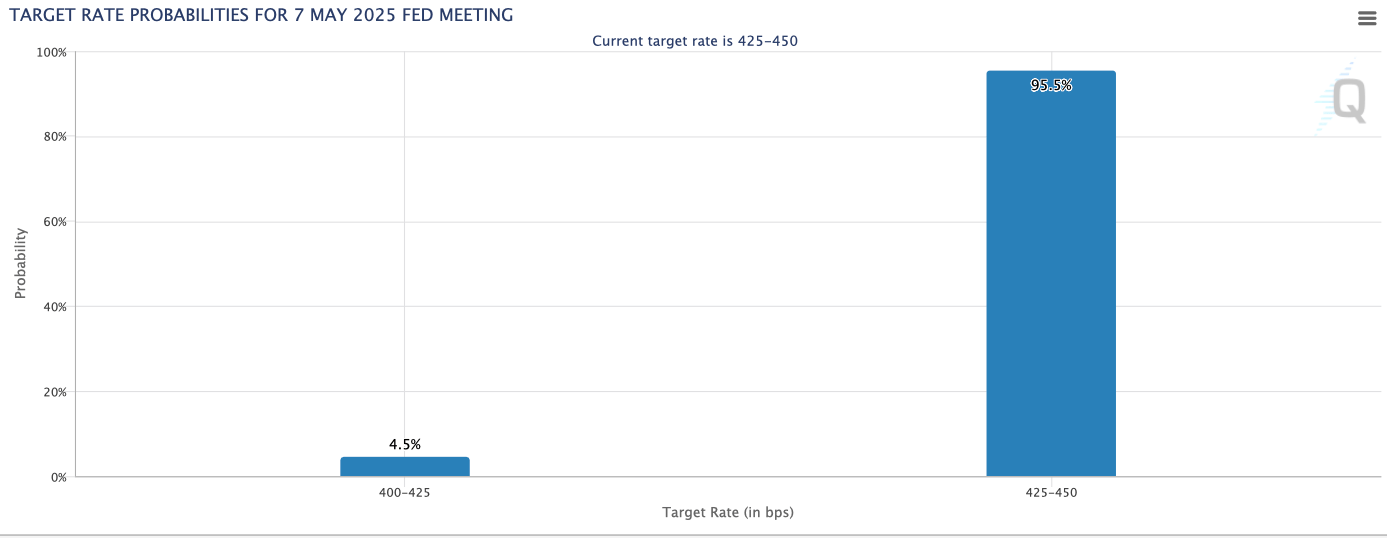Viewport: 1387px width, 538px height.
Task: Click the 100% y-axis tick label
Action: click(51, 52)
